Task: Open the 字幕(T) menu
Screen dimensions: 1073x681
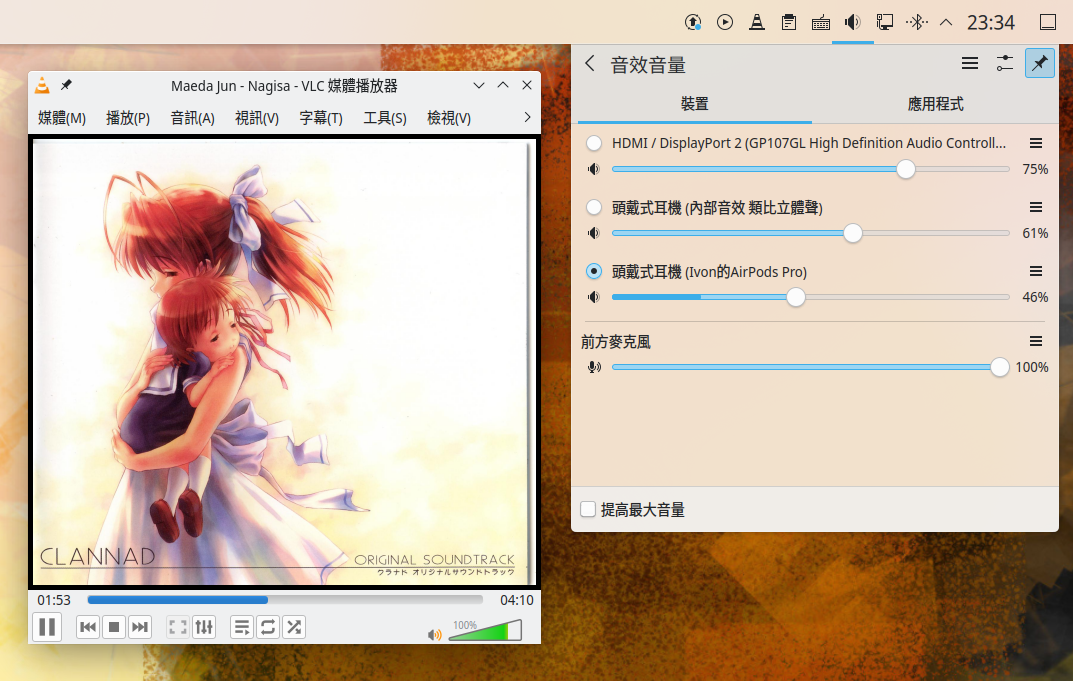Action: (321, 118)
